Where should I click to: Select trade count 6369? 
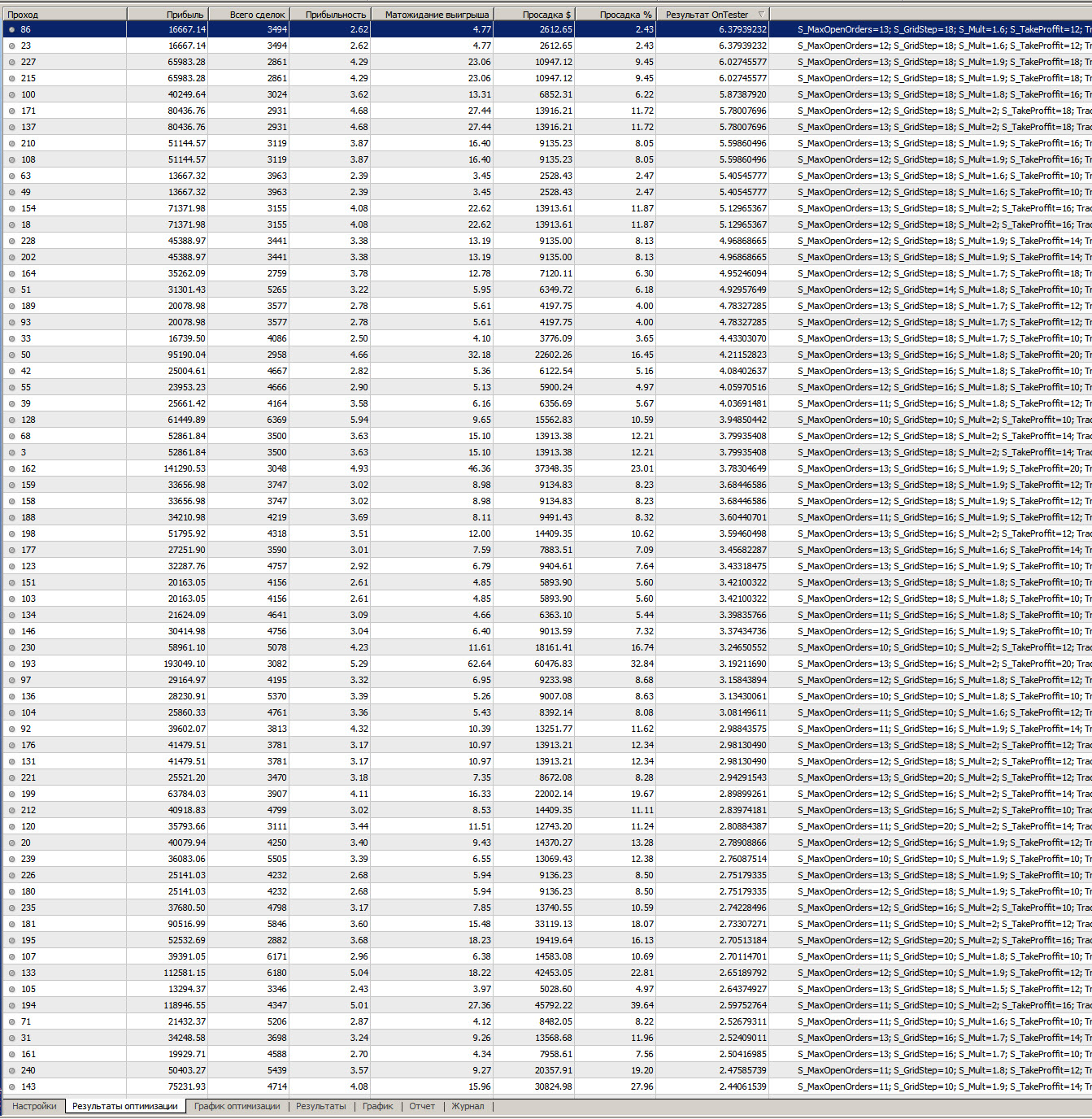coord(277,420)
